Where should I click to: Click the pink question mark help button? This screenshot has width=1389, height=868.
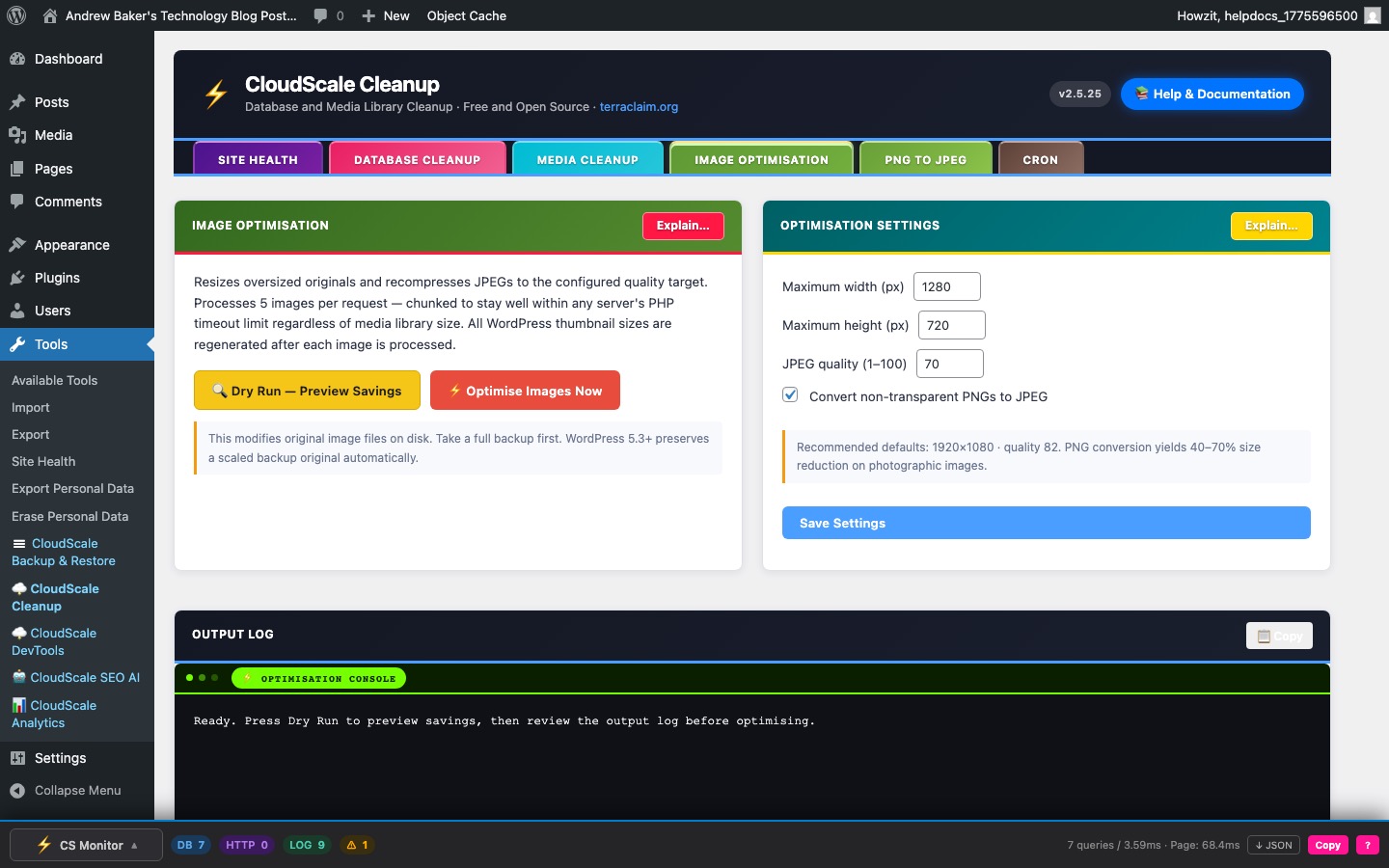(x=1367, y=845)
